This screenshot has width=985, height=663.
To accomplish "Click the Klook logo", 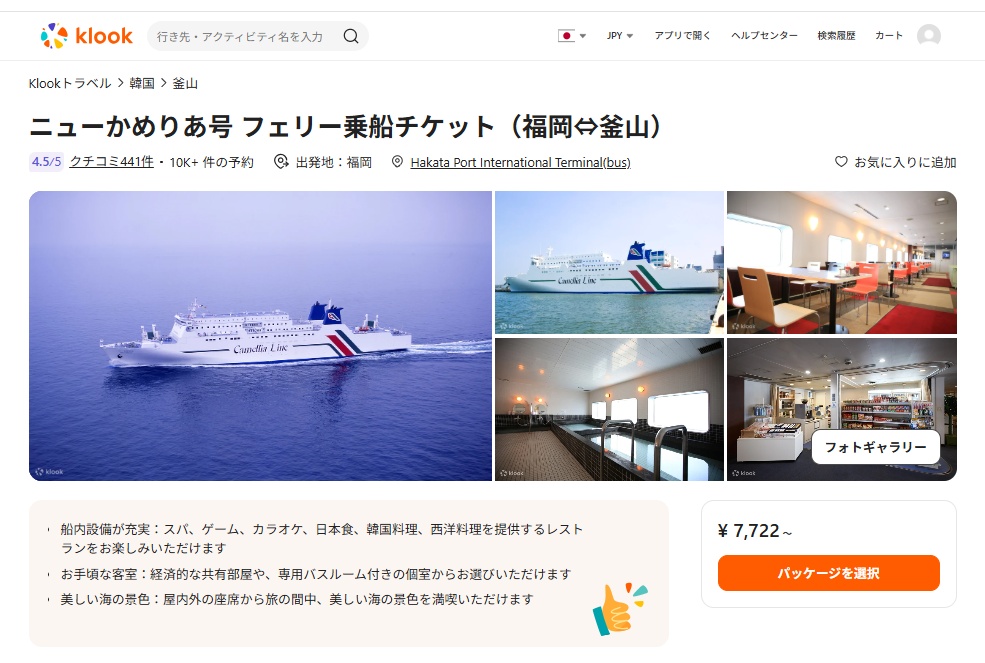I will click(x=87, y=36).
